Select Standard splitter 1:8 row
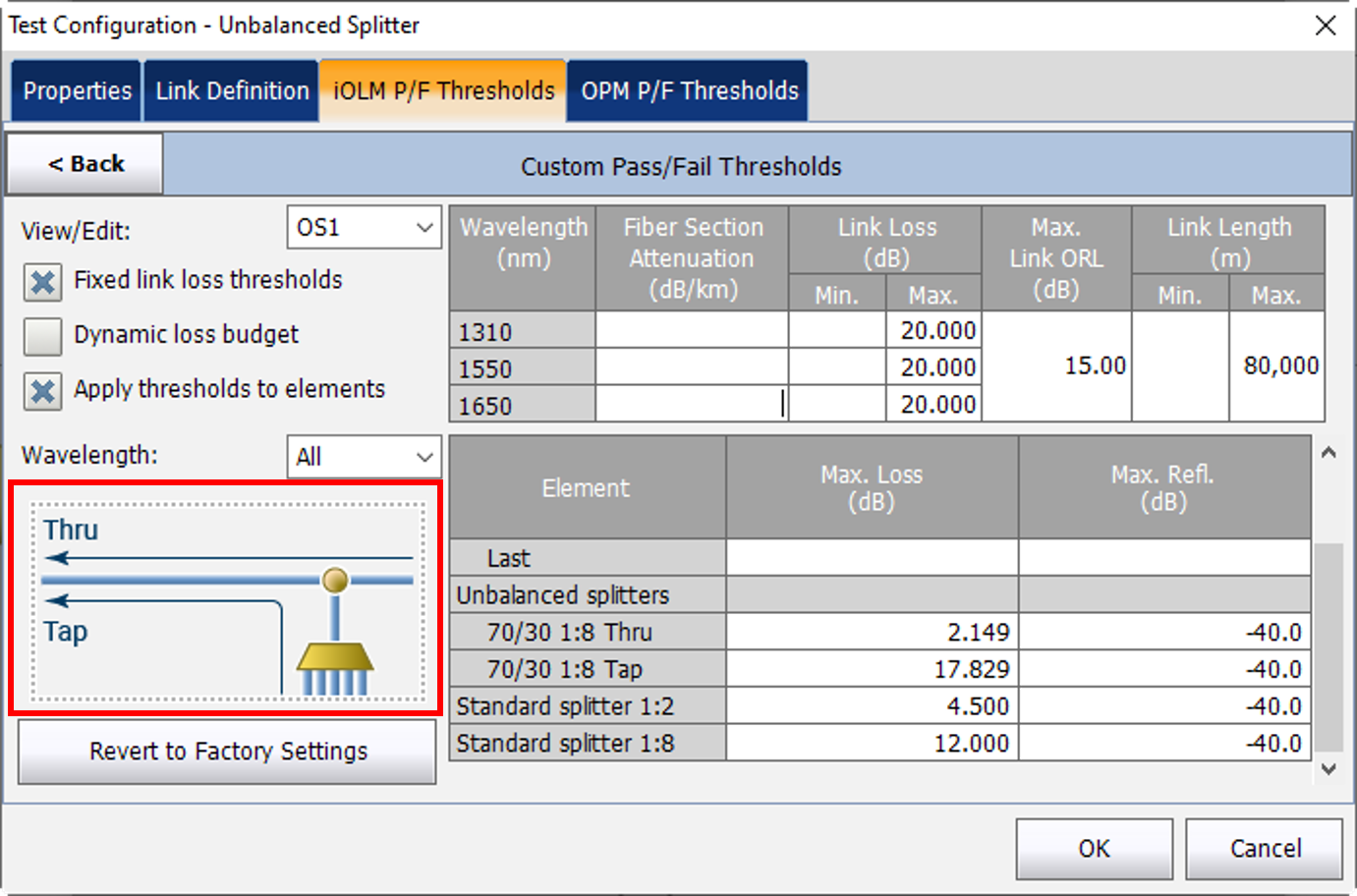This screenshot has width=1357, height=896. point(588,743)
